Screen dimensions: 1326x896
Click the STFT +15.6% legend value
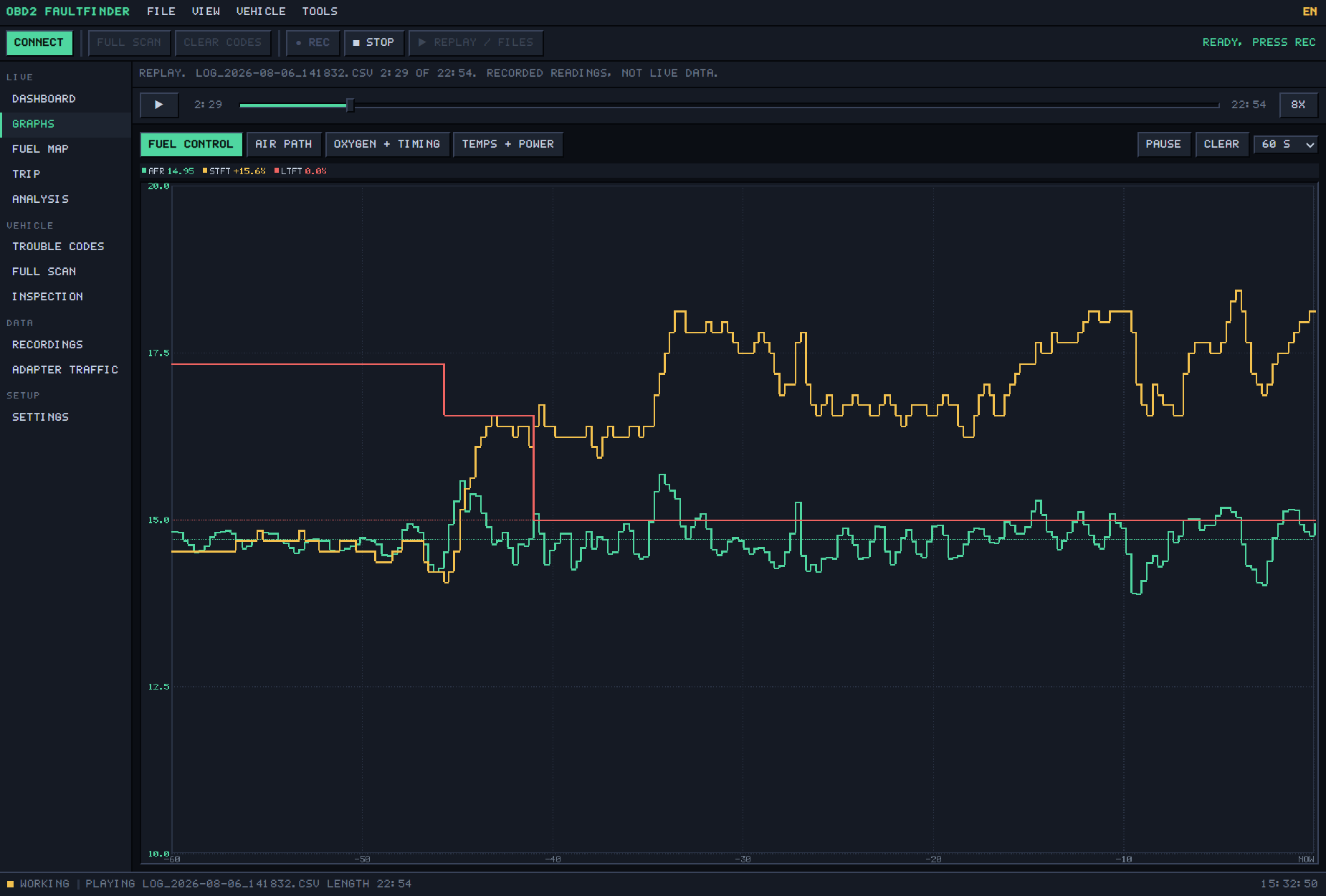click(249, 171)
